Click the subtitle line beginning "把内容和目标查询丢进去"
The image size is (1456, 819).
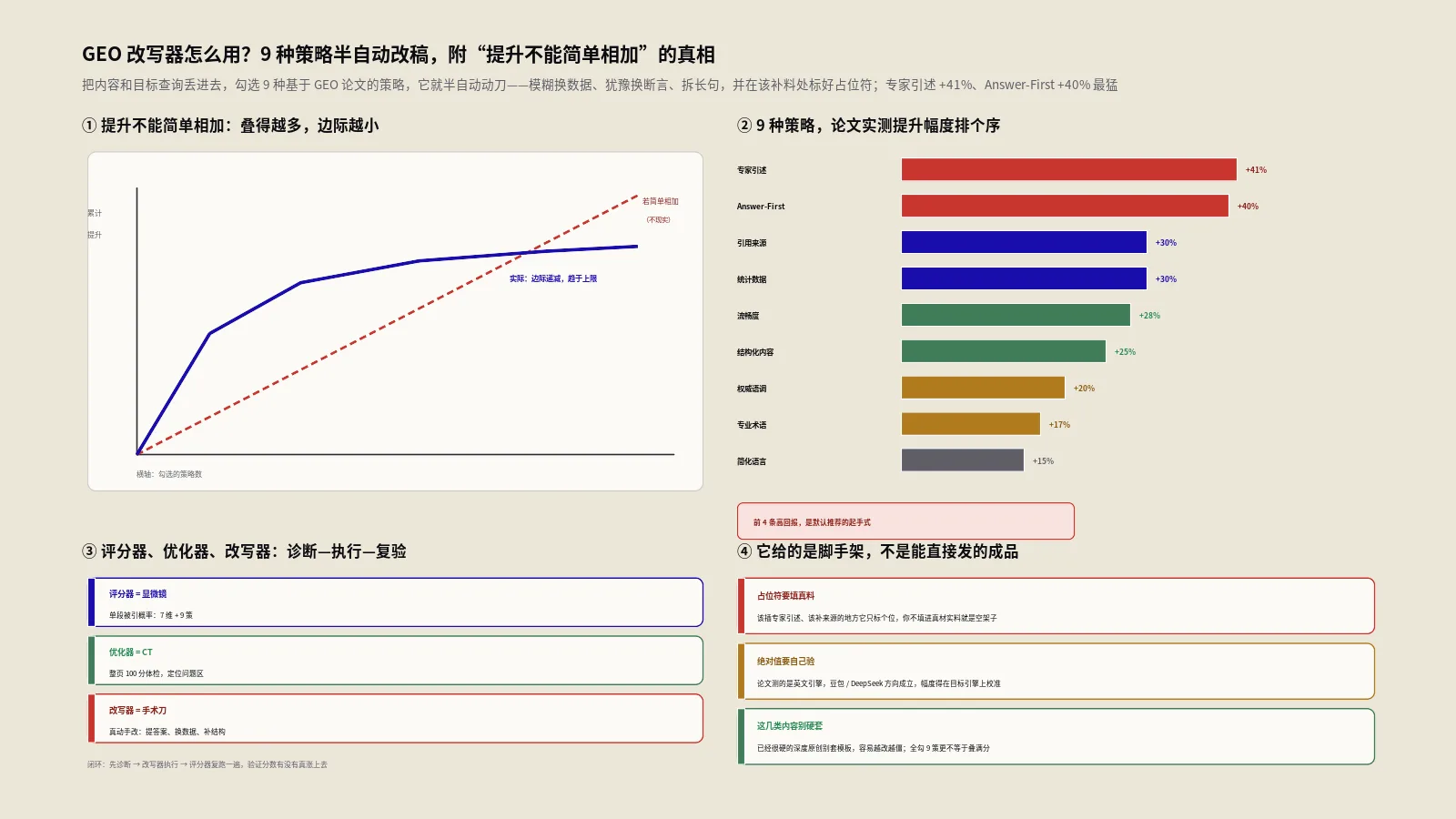tap(600, 85)
